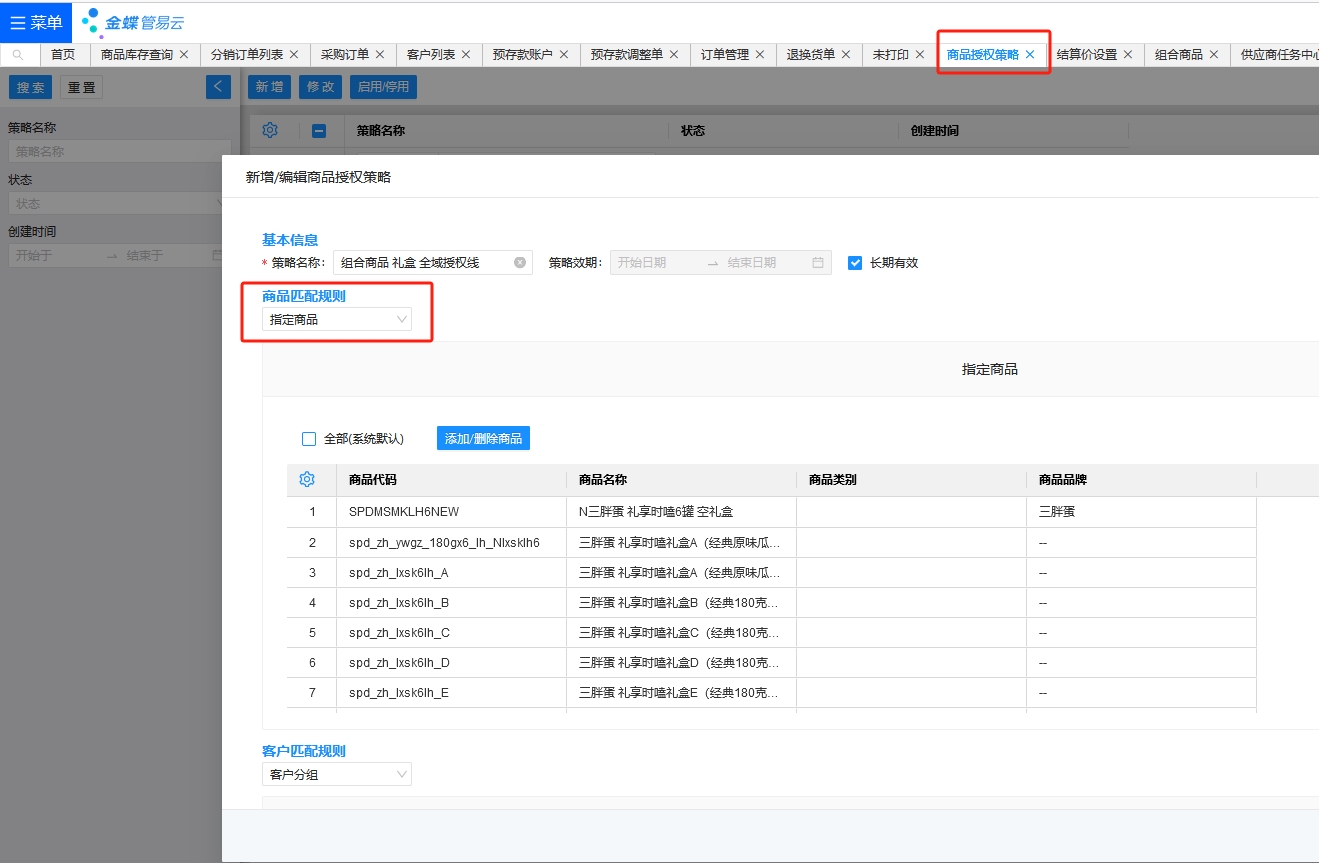Click the search magnifier icon in tab bar
Screen dimensions: 1319x863
(18, 55)
